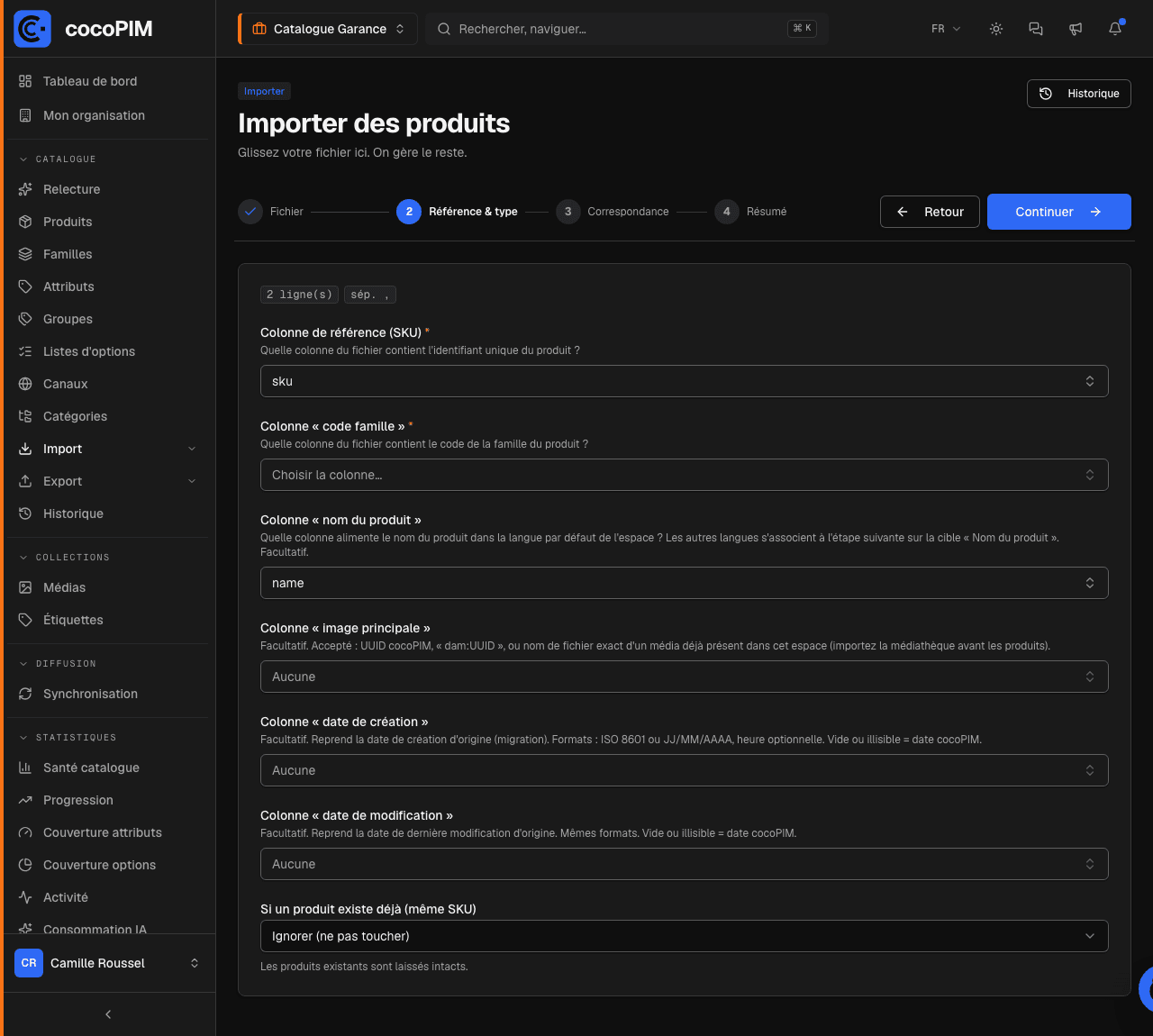Click the Continuer button
Image resolution: width=1153 pixels, height=1036 pixels.
click(1058, 212)
